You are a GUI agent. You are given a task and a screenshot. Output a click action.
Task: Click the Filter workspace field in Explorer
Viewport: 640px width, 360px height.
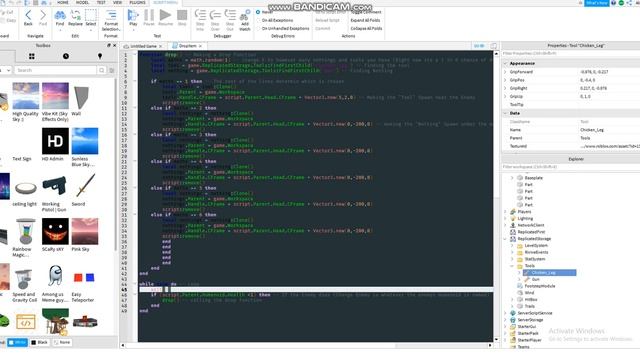570,167
